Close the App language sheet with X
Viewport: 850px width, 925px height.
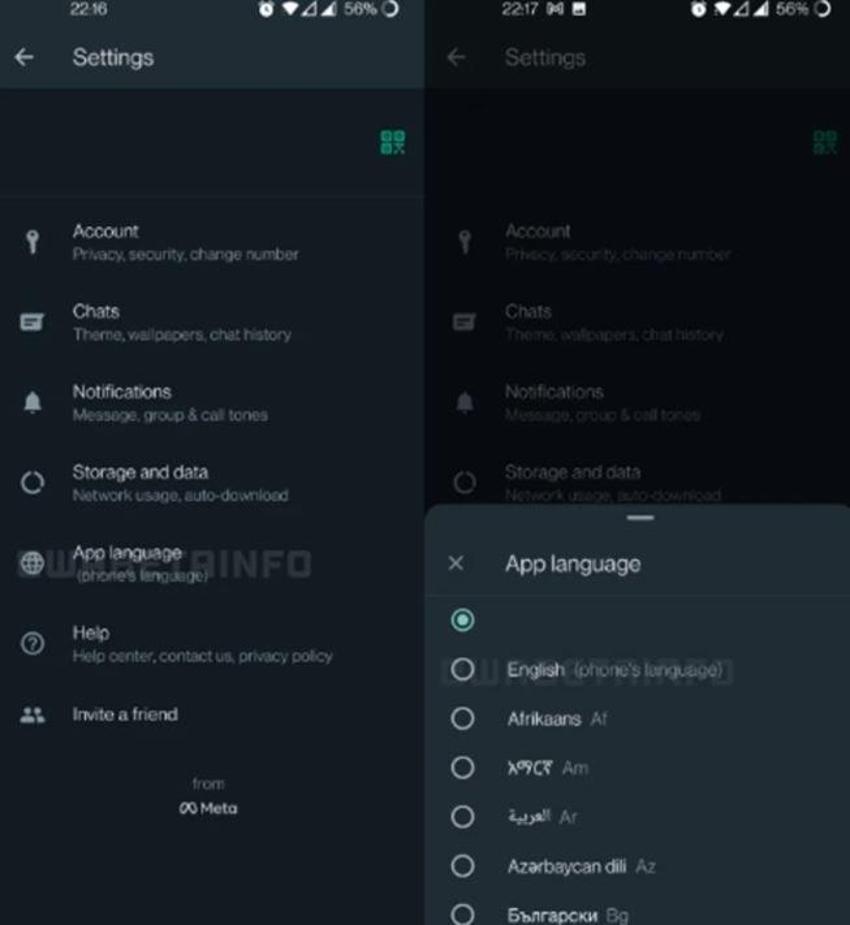[456, 563]
